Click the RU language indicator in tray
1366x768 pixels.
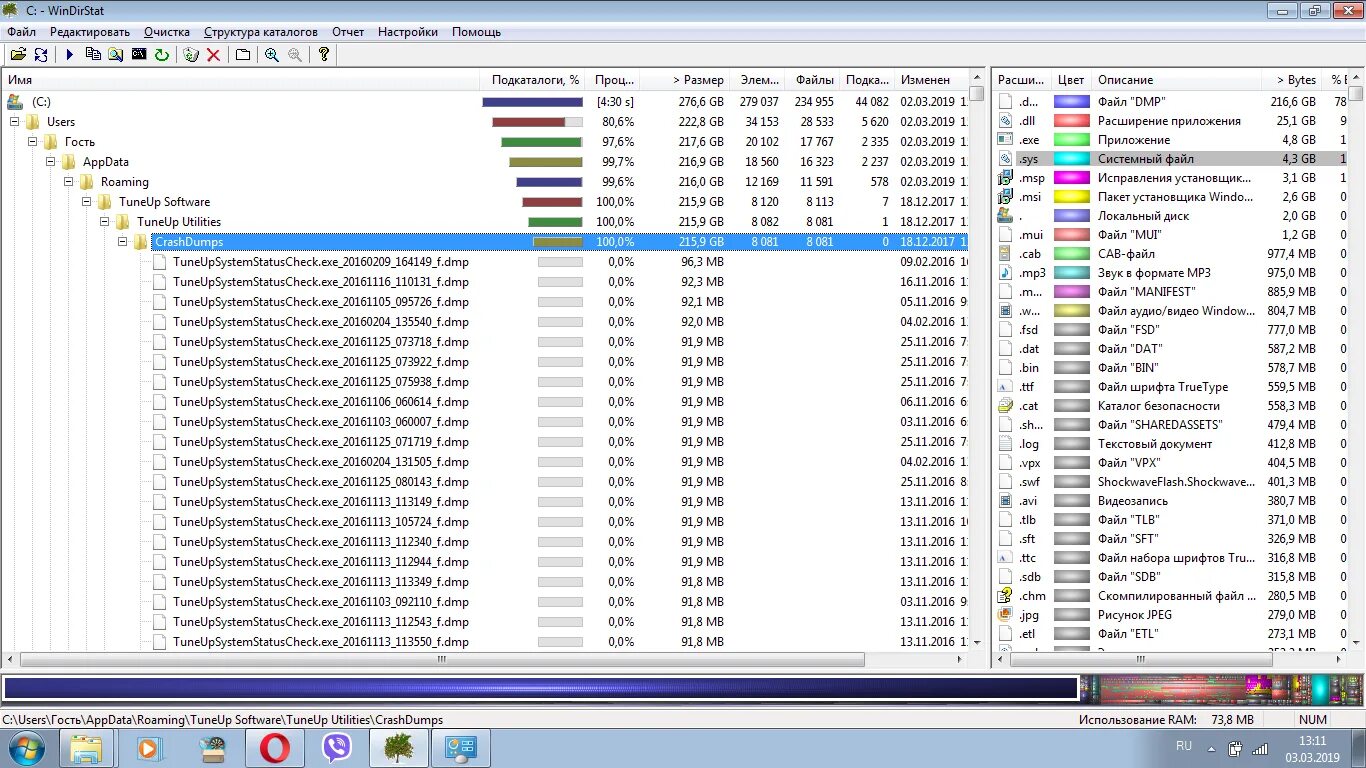click(1184, 746)
